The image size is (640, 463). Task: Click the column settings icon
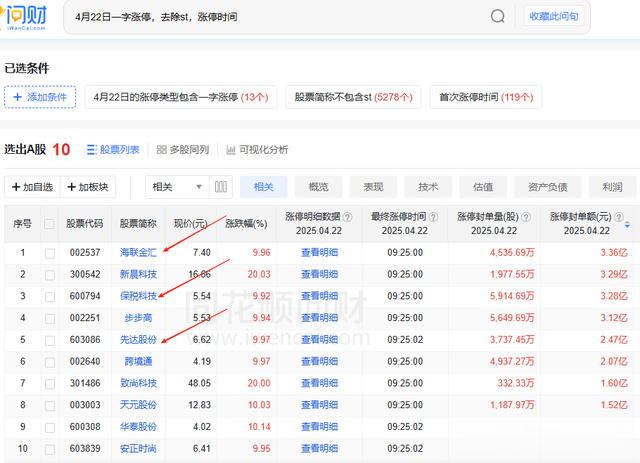(x=221, y=187)
